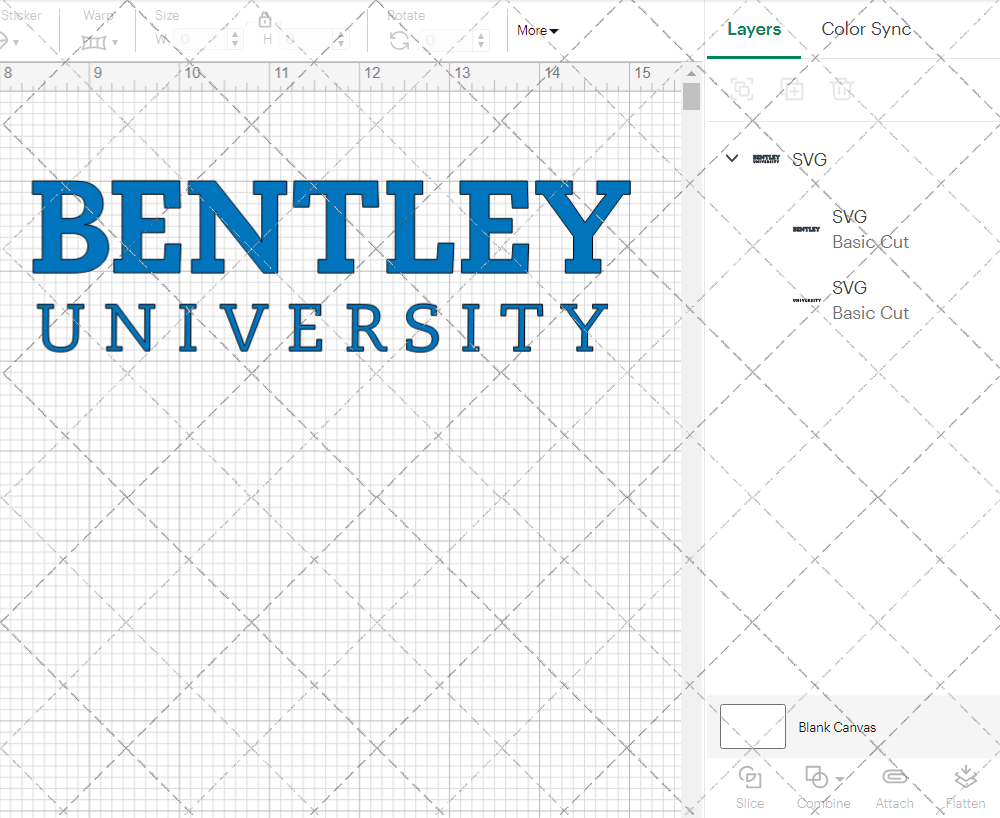Click the canvas vertical scrollbar
The image size is (1000, 818).
click(690, 95)
